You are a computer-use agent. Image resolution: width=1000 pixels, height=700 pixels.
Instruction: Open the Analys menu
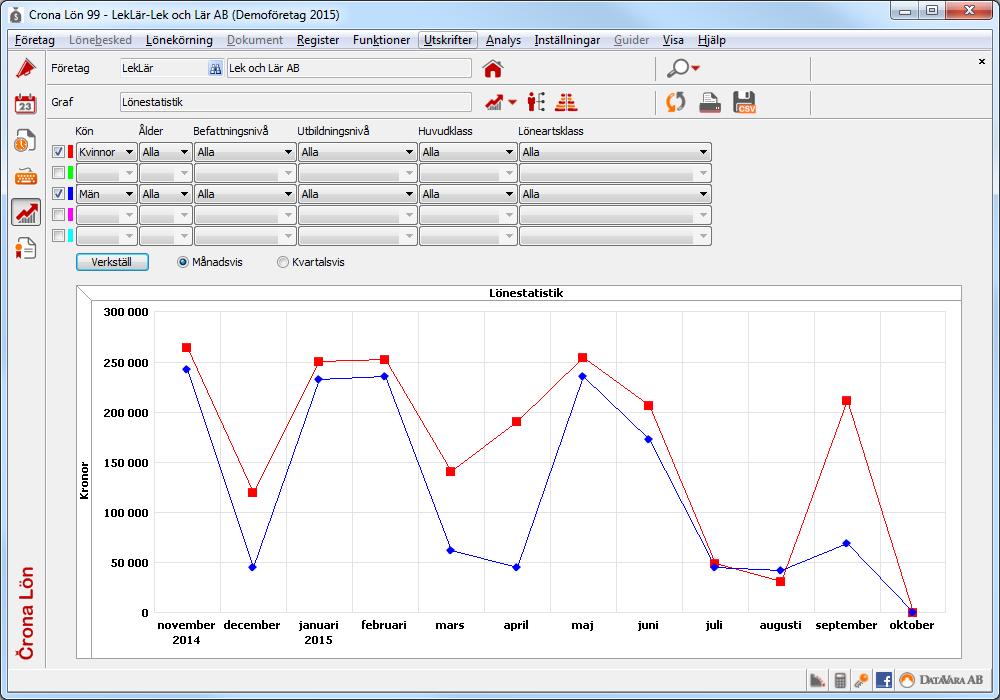503,40
